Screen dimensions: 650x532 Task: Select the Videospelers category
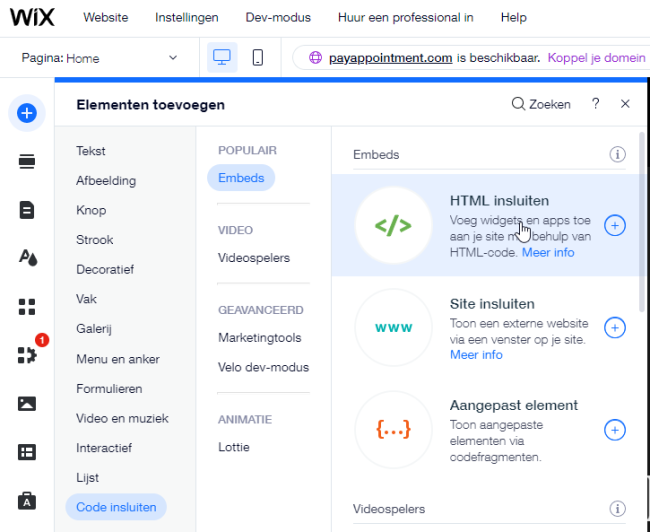coord(254,258)
